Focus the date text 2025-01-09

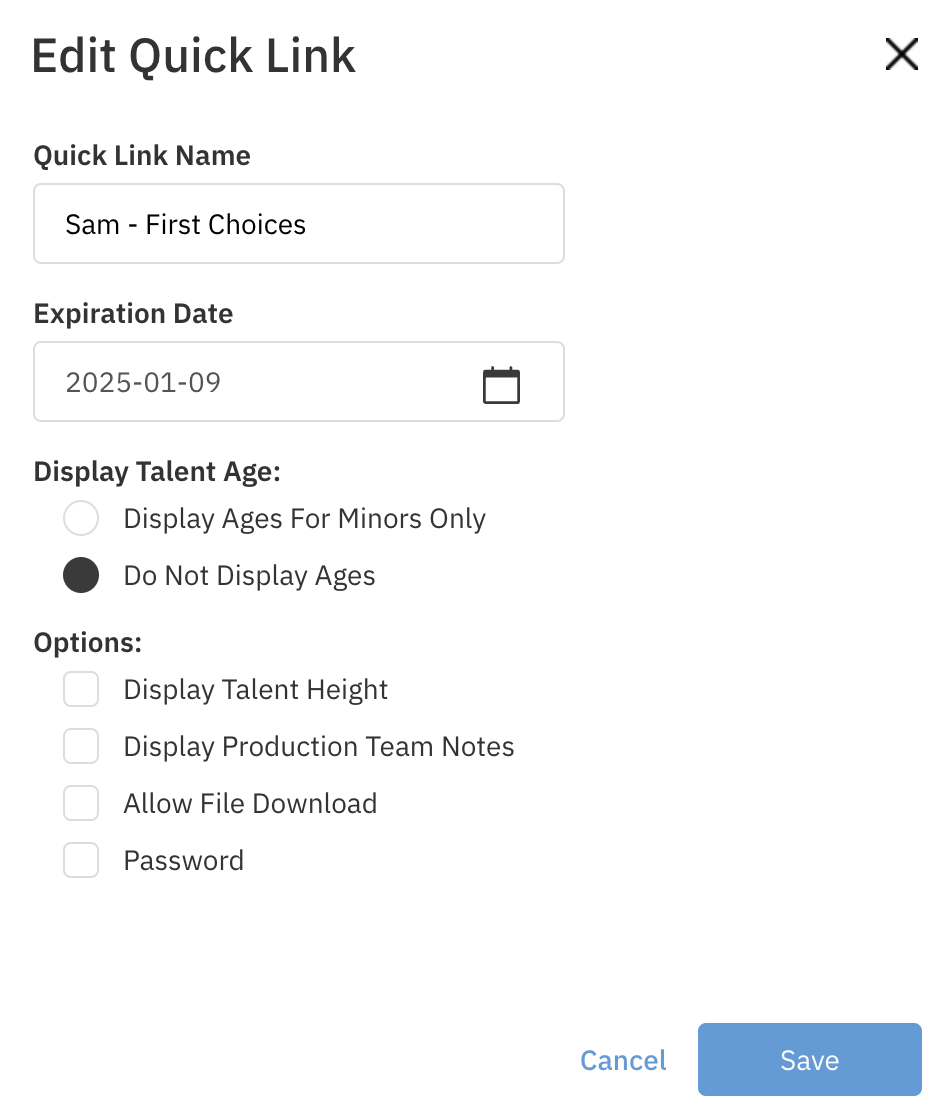(143, 383)
